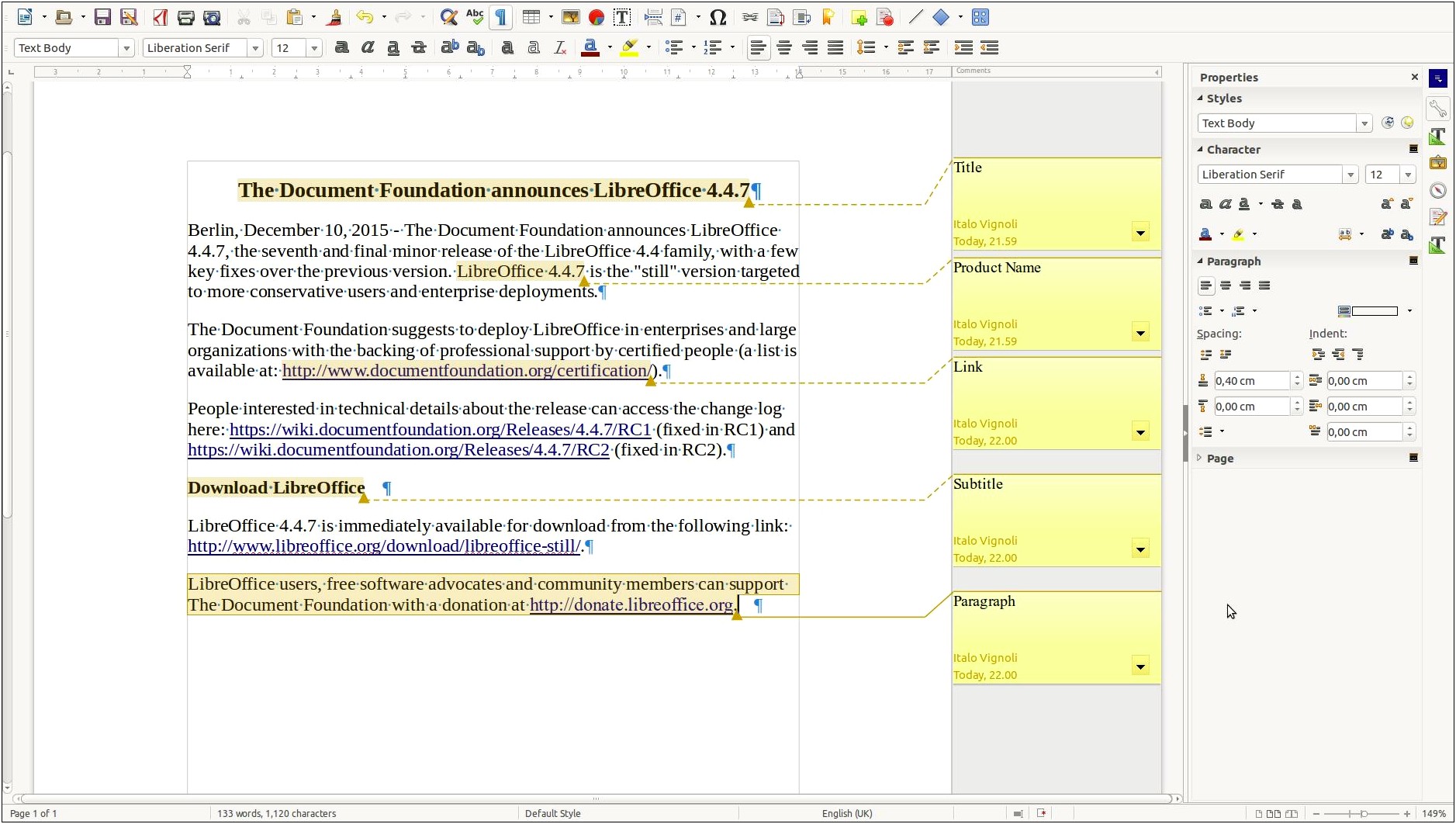Insert an image using the toolbar

point(571,17)
